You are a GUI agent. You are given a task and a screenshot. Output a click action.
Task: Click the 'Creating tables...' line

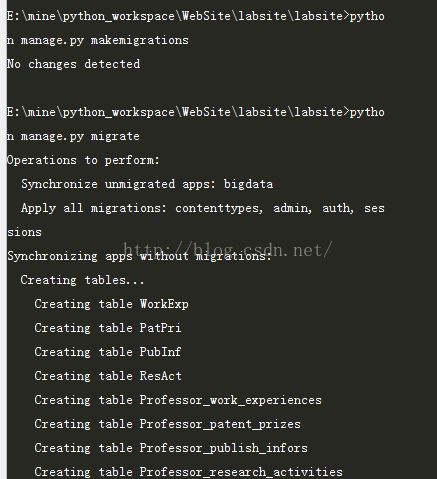point(82,280)
